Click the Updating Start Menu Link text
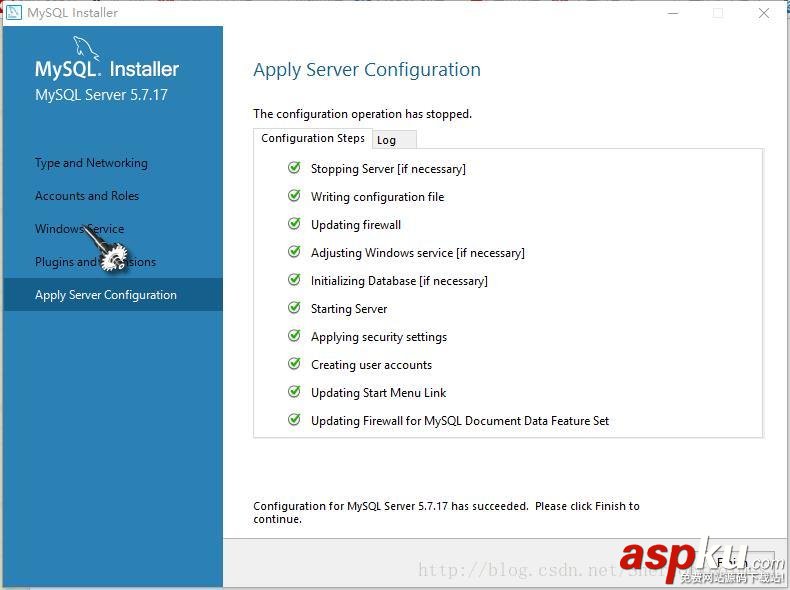The height and width of the screenshot is (590, 790). (x=378, y=393)
